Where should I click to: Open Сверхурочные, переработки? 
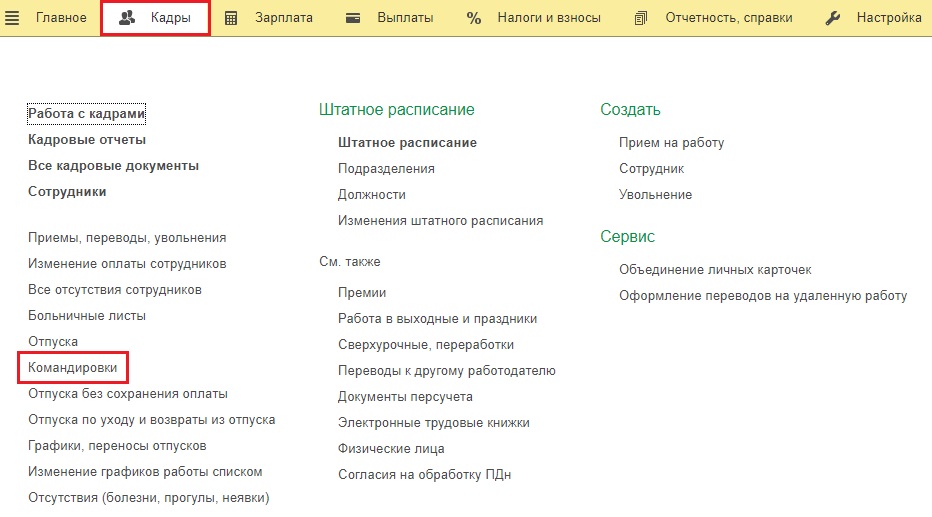click(x=426, y=345)
